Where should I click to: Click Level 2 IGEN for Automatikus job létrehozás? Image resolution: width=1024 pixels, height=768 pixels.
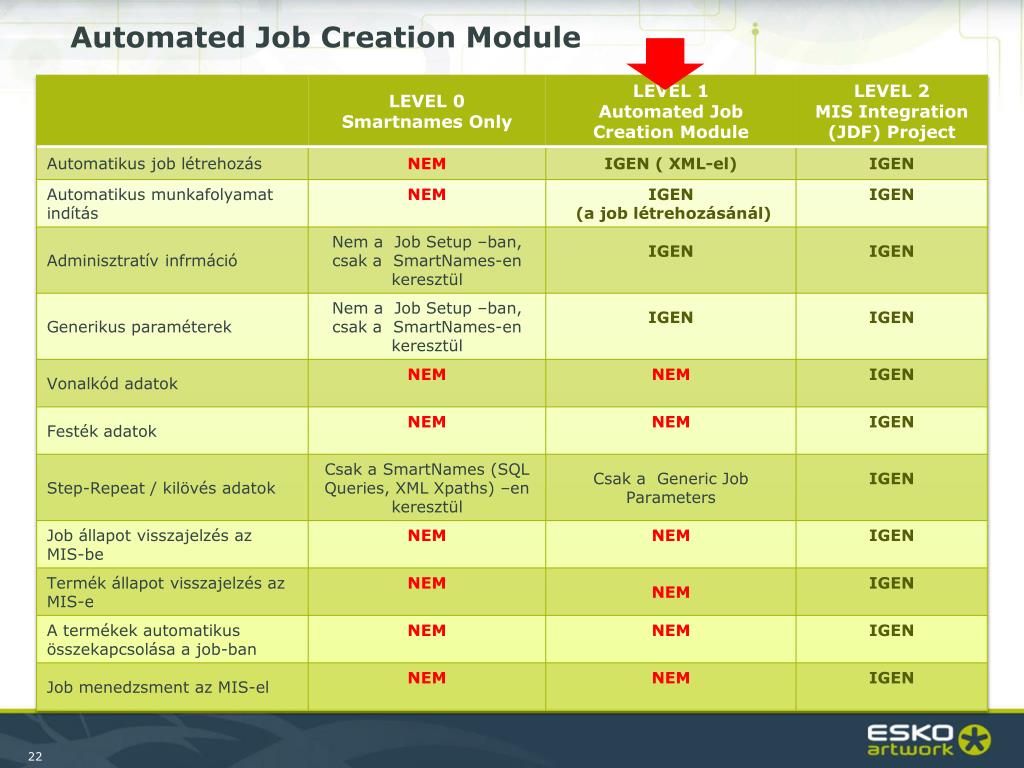tap(891, 164)
